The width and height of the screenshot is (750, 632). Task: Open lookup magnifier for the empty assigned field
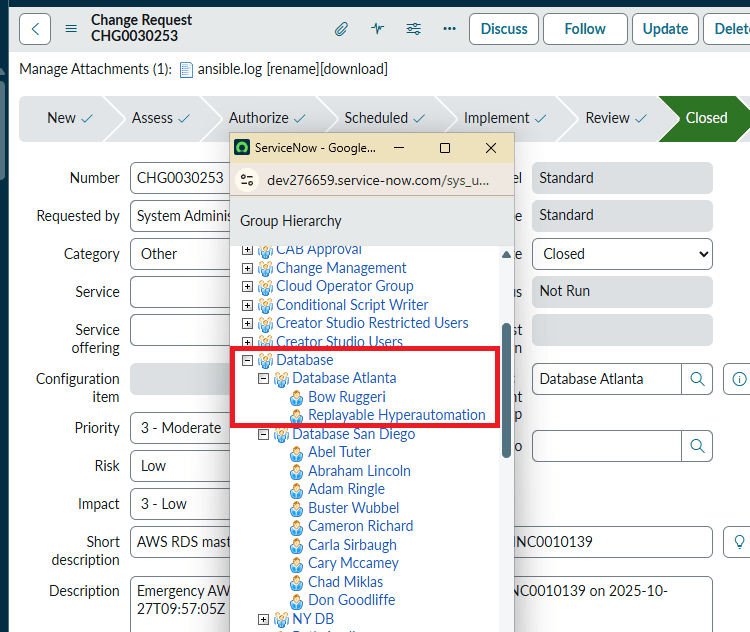click(697, 446)
